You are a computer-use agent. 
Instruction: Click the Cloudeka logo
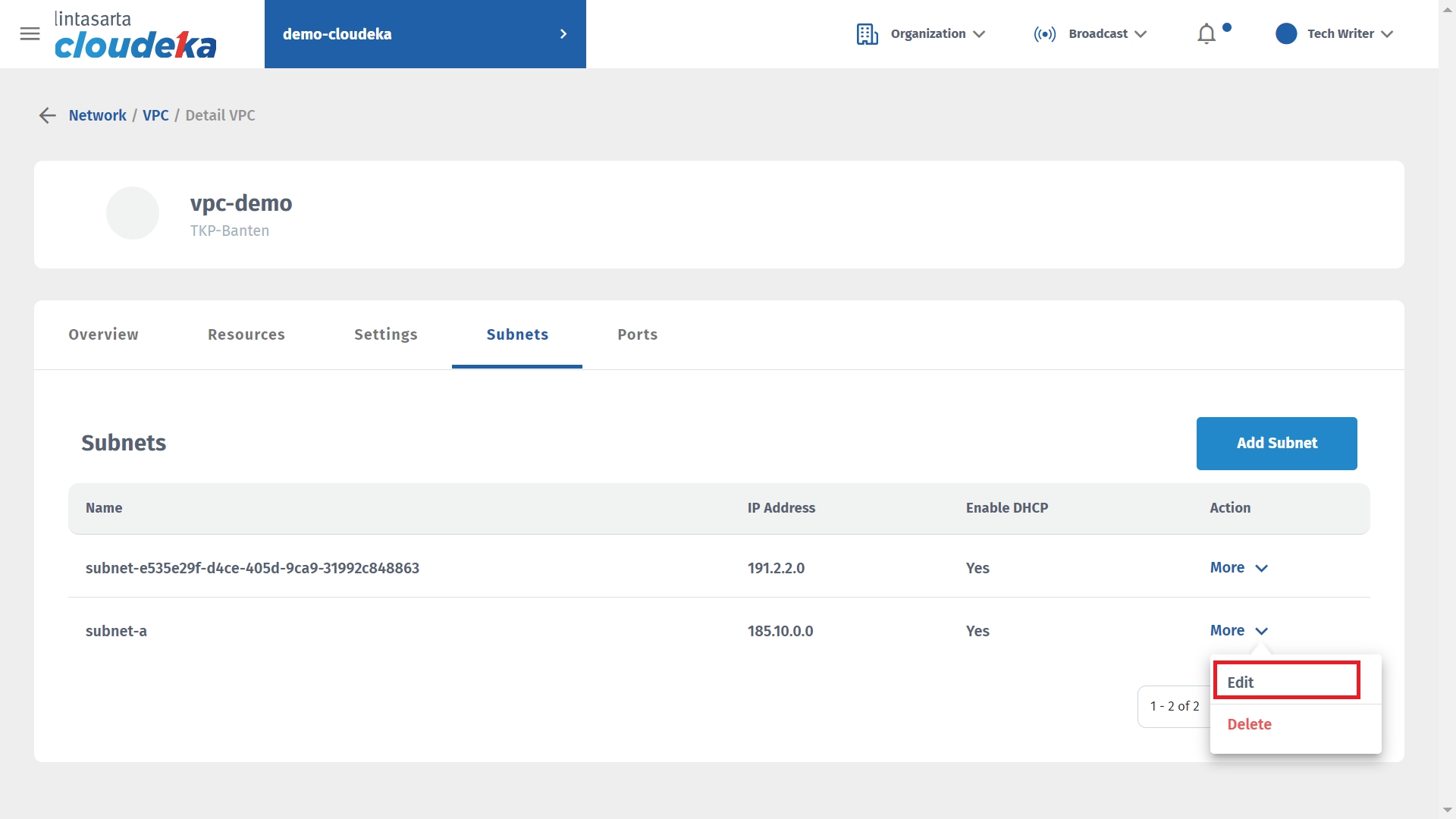point(135,36)
